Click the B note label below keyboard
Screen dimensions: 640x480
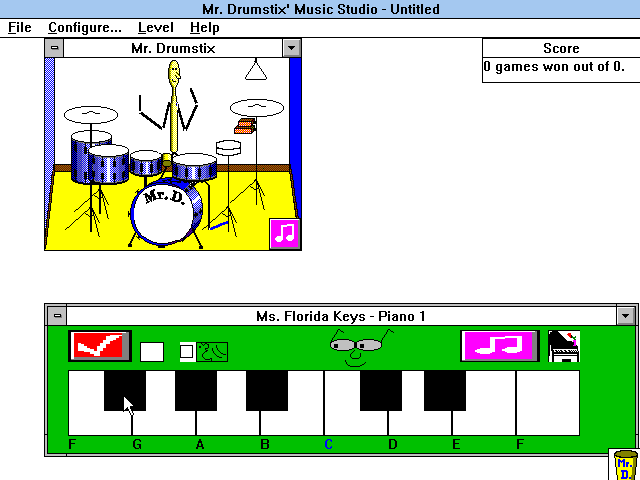(264, 444)
